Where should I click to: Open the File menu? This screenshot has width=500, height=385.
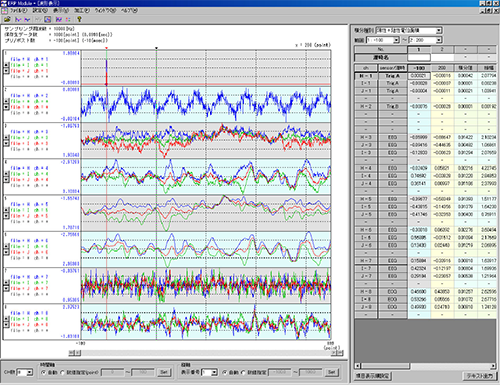pyautogui.click(x=18, y=10)
